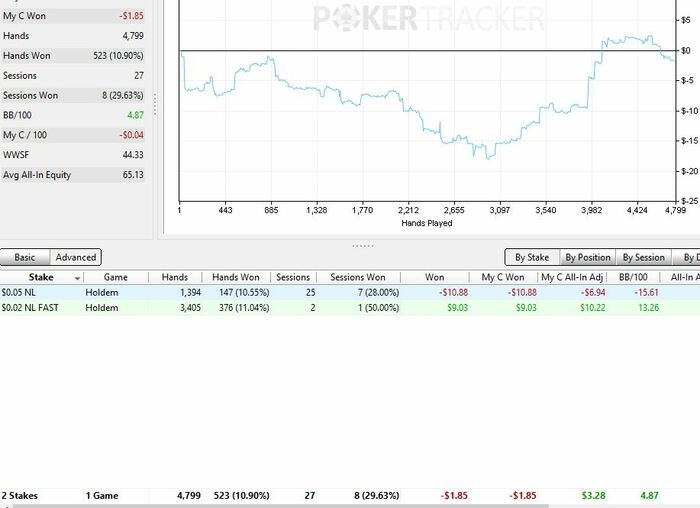Click the Sessions Won stat in sidebar

(x=73, y=96)
